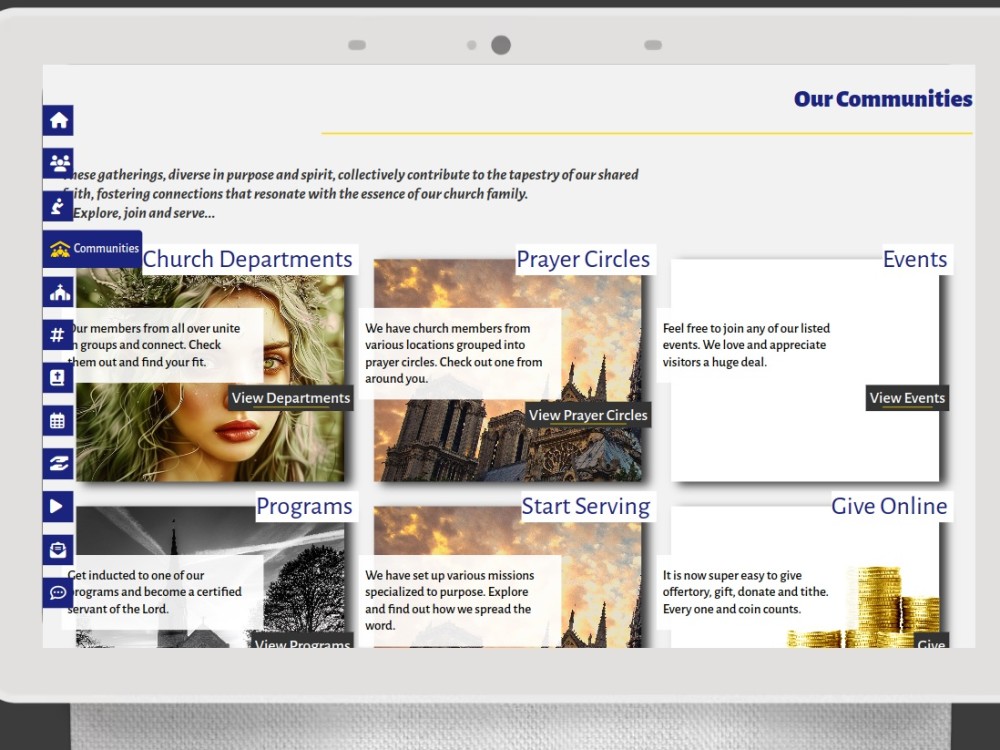Image resolution: width=1000 pixels, height=750 pixels.
Task: Click the text 'We have set up various missions'
Action: (x=450, y=575)
